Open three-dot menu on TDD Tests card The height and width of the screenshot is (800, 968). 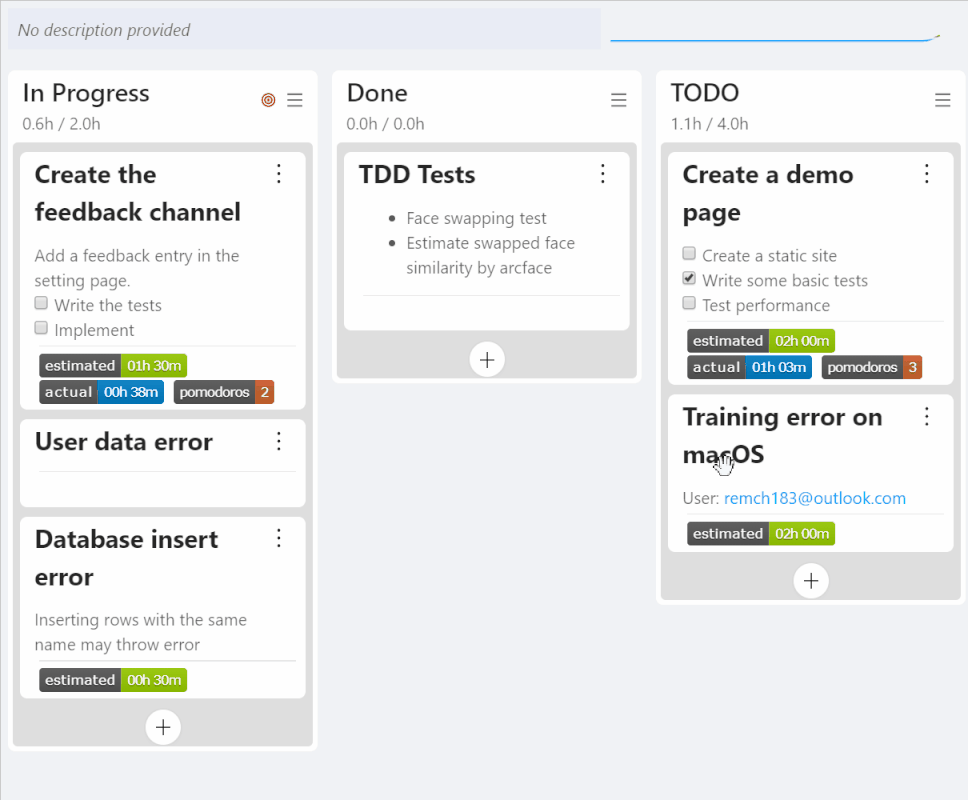click(603, 174)
